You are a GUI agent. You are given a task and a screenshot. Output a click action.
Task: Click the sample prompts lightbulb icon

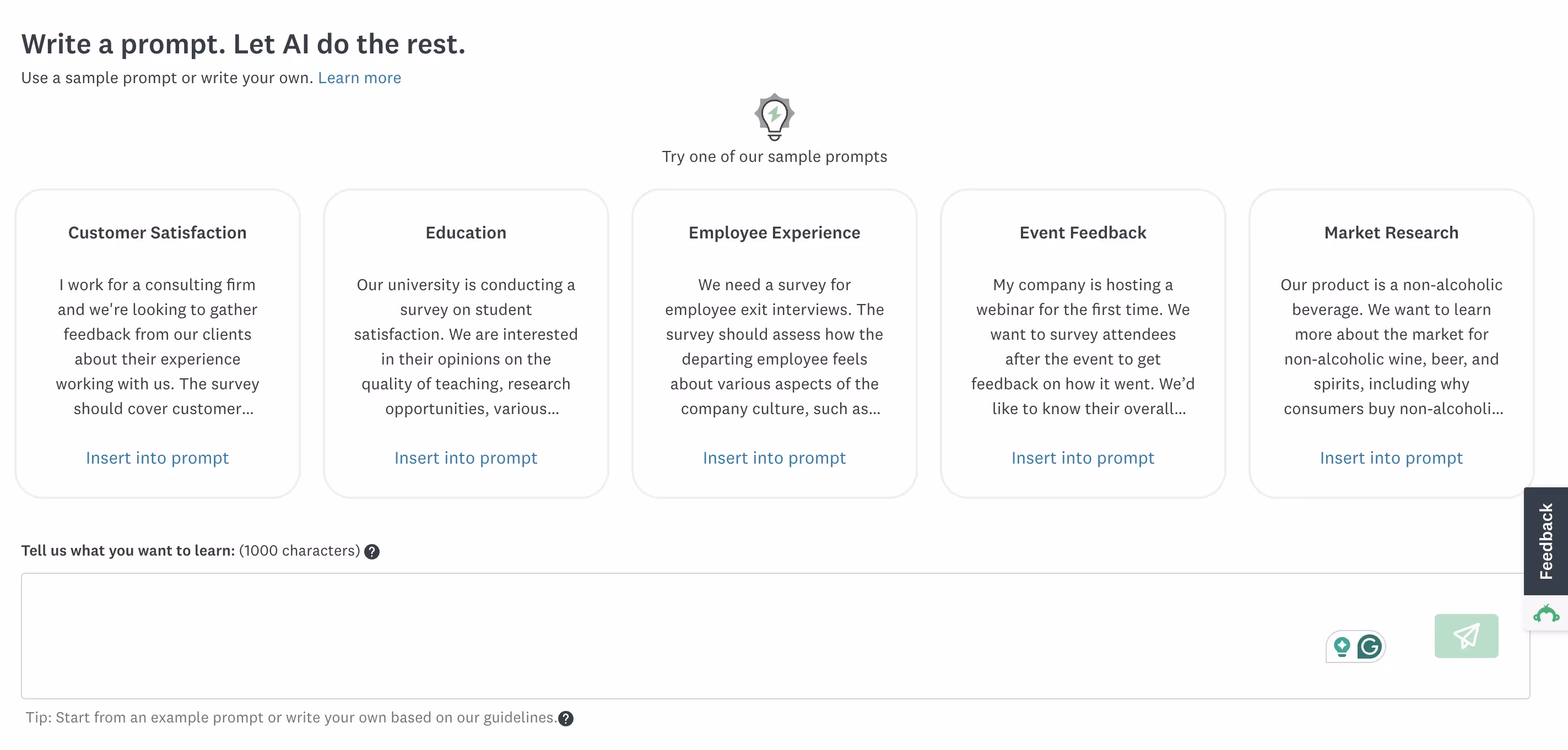(774, 117)
